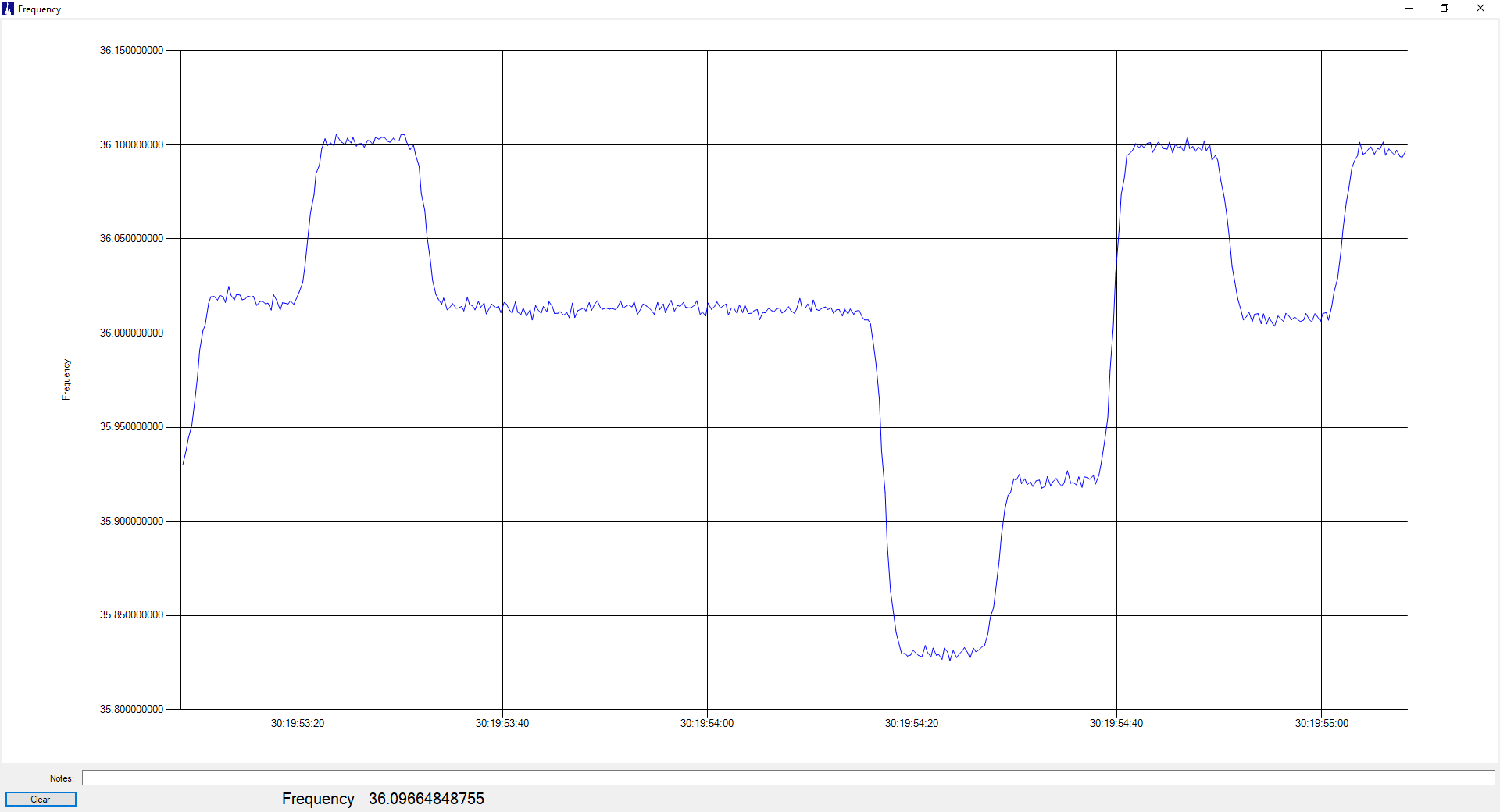Click the 30:19:53:20 time axis label
This screenshot has width=1500, height=812.
click(298, 724)
